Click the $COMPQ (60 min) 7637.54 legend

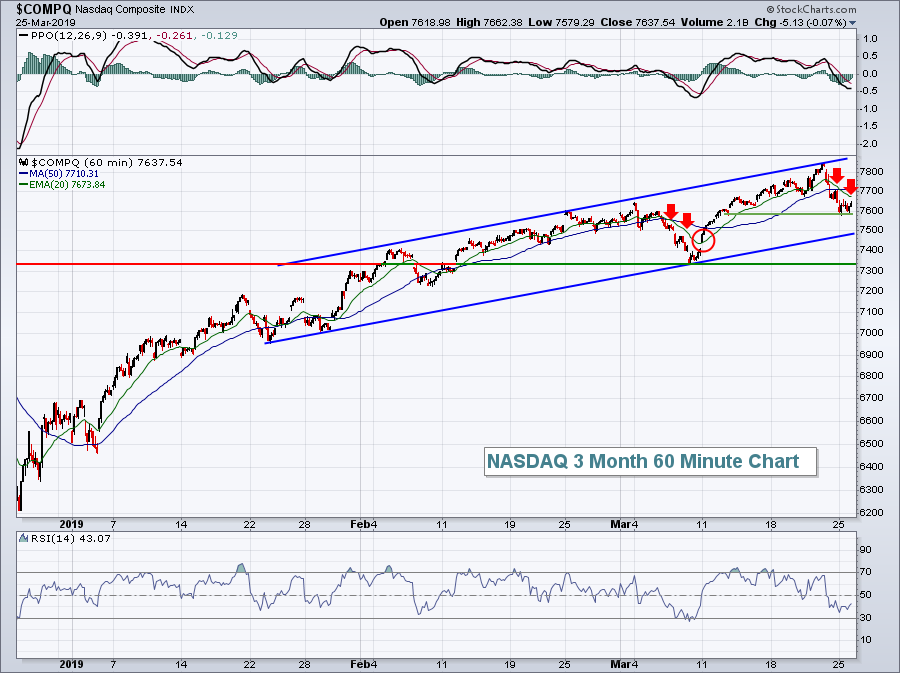coord(106,162)
